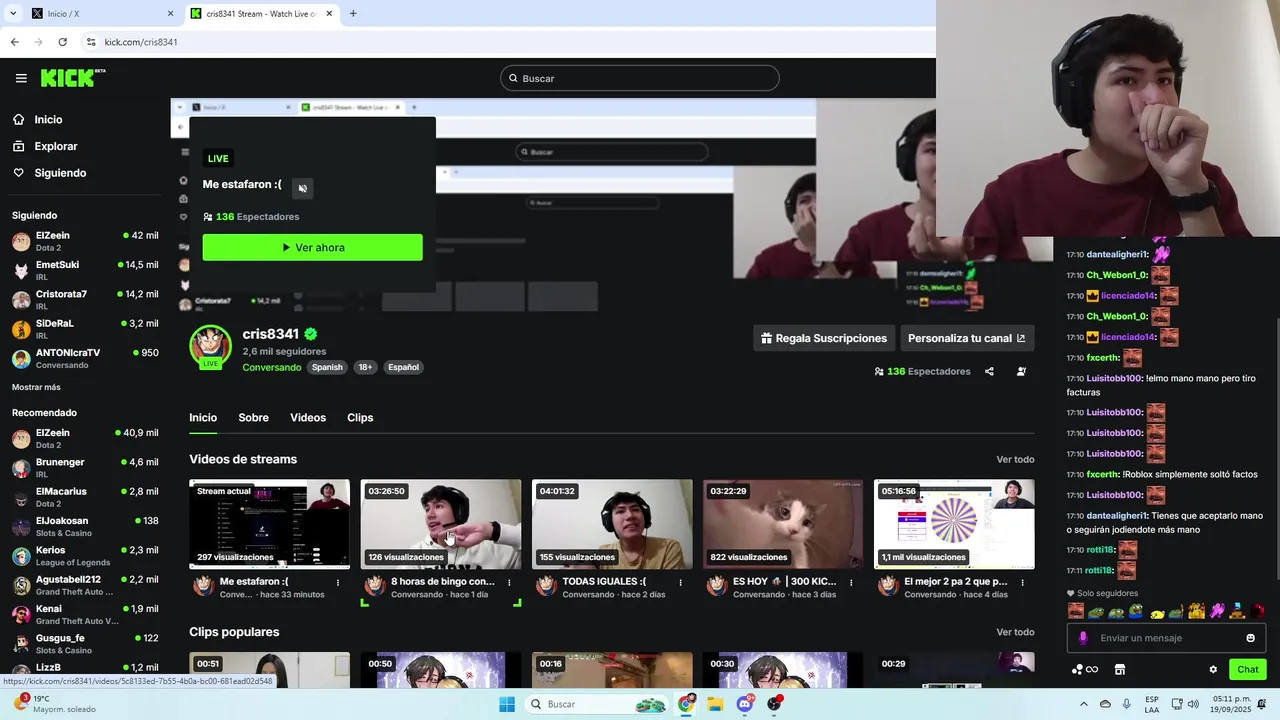Open options menu for 'TODAS IGUALES' video
The image size is (1280, 720).
(681, 582)
